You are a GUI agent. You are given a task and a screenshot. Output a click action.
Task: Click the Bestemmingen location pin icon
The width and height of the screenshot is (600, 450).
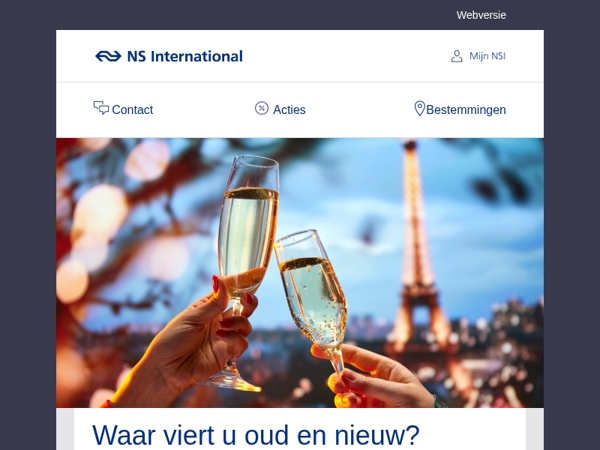click(419, 108)
